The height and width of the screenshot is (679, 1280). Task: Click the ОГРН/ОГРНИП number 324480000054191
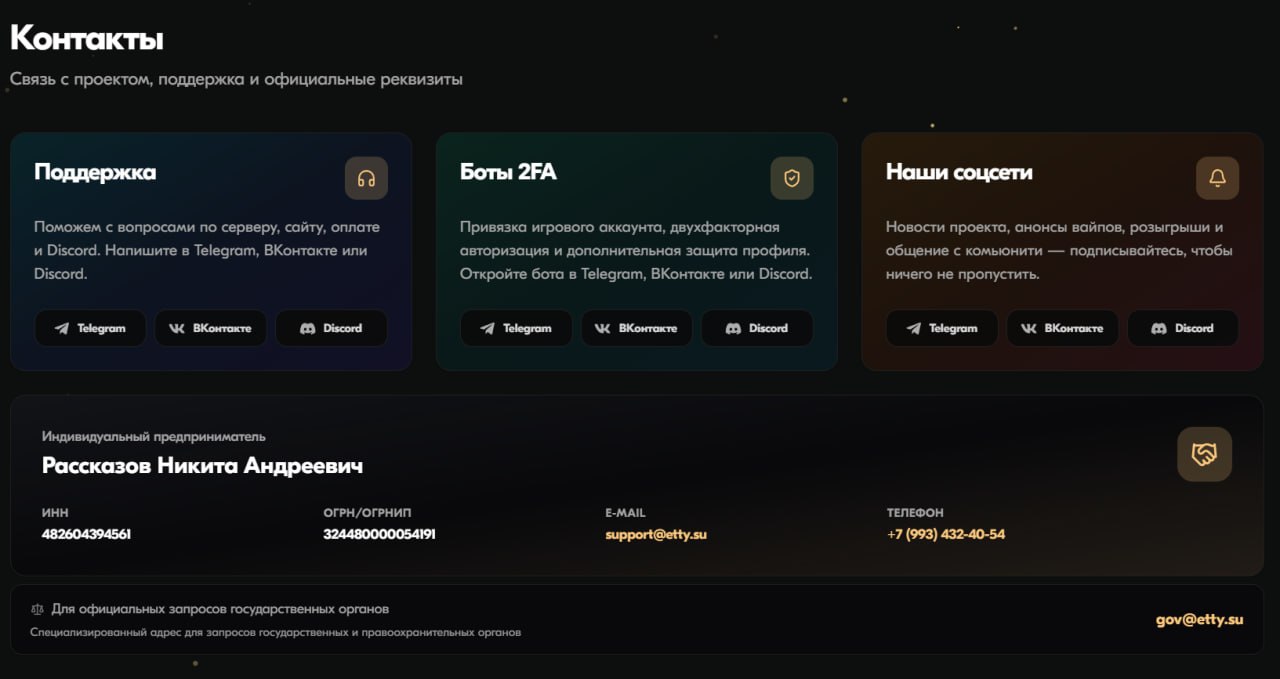tap(379, 534)
